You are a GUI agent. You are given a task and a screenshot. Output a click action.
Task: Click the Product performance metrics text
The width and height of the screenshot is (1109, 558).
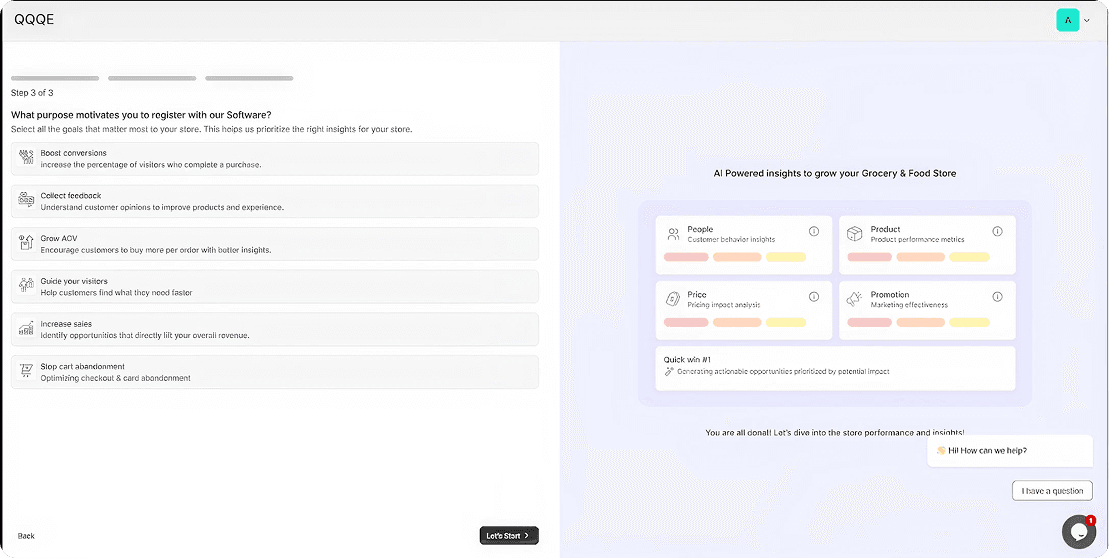(917, 240)
